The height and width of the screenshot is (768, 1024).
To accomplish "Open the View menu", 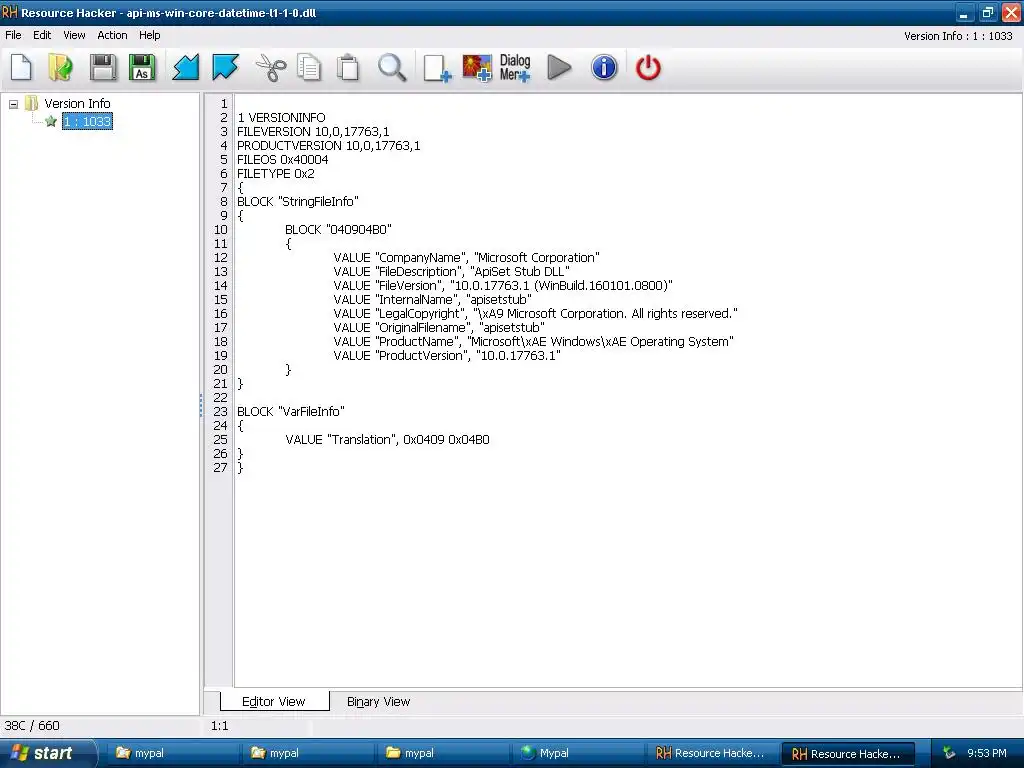I will (74, 35).
